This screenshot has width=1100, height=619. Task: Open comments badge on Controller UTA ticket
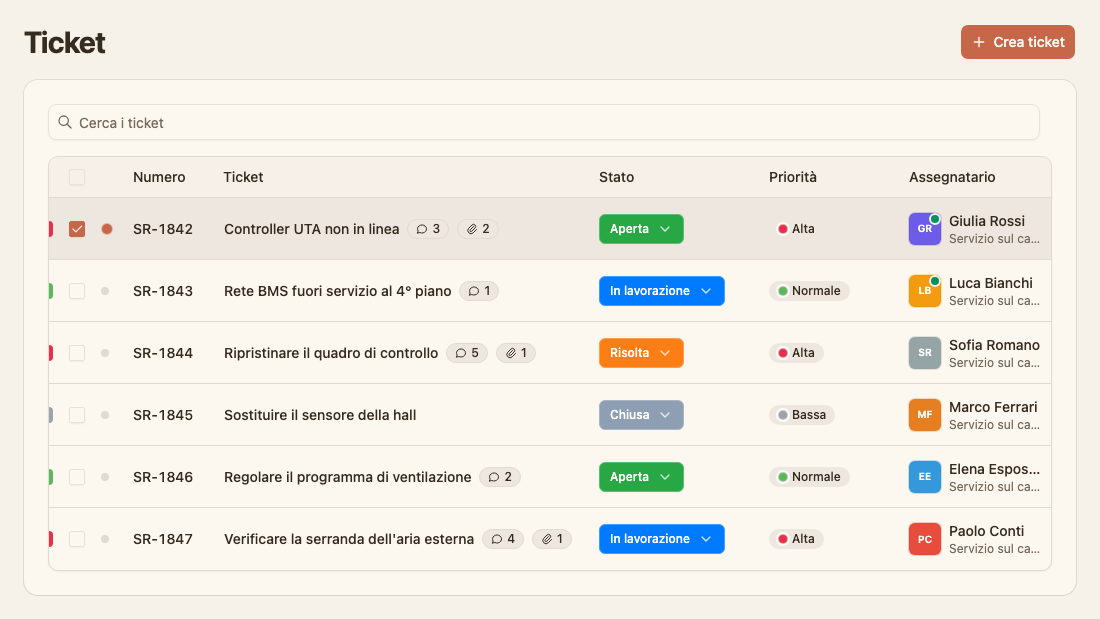428,229
